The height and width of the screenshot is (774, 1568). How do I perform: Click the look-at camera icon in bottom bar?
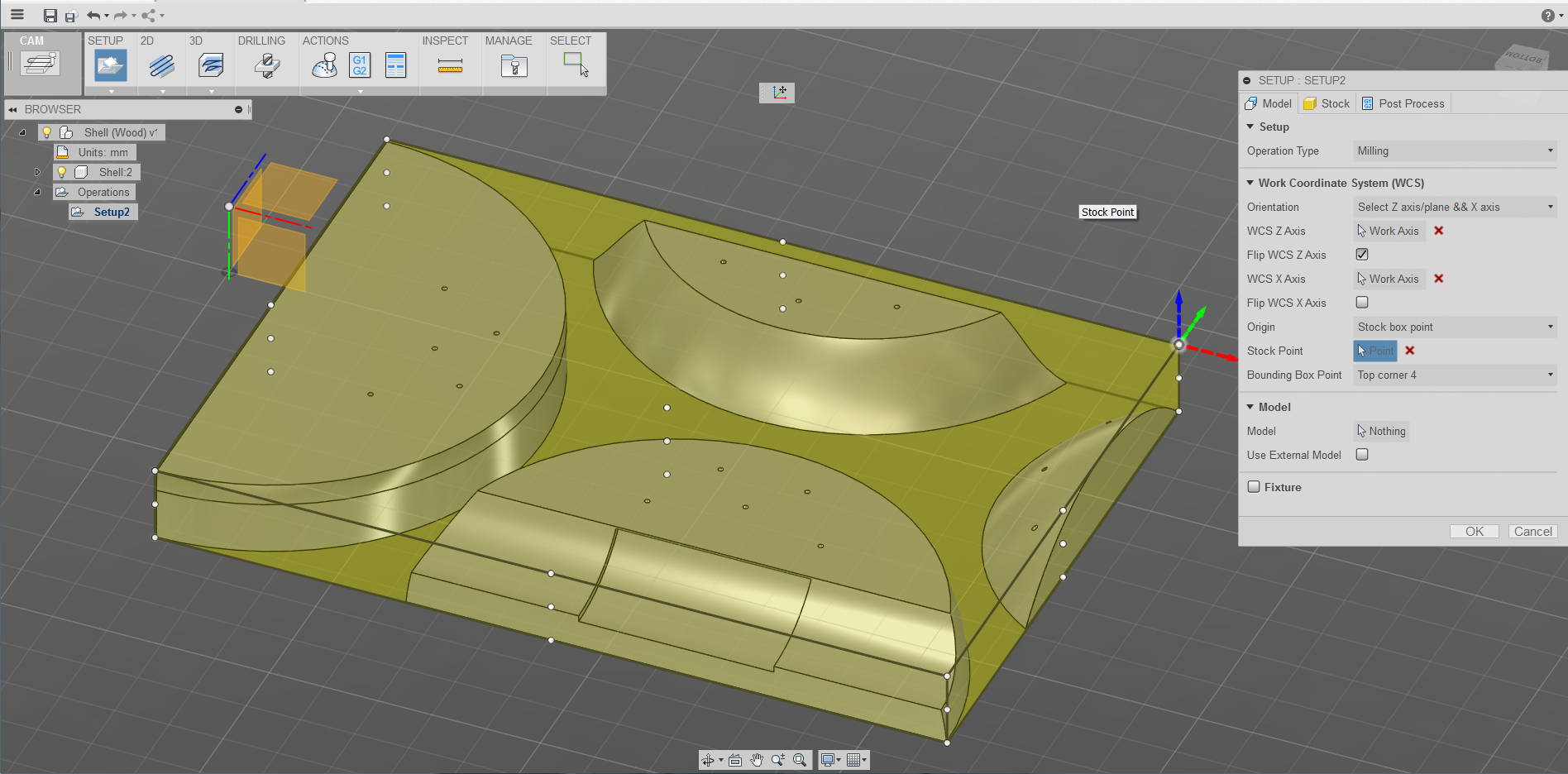[735, 760]
